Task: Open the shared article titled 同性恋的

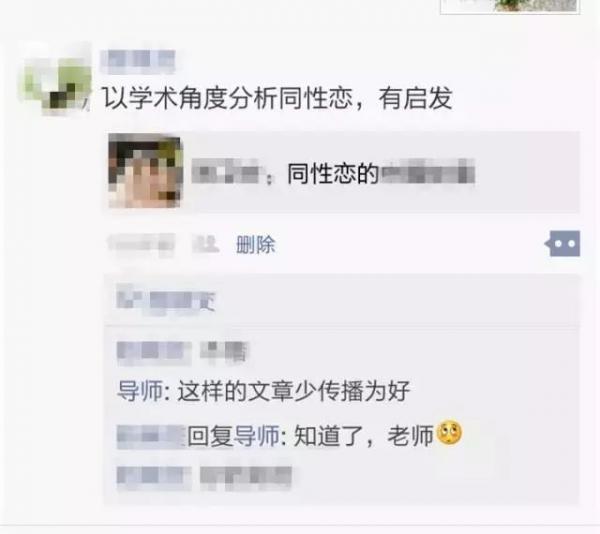Action: 342,172
